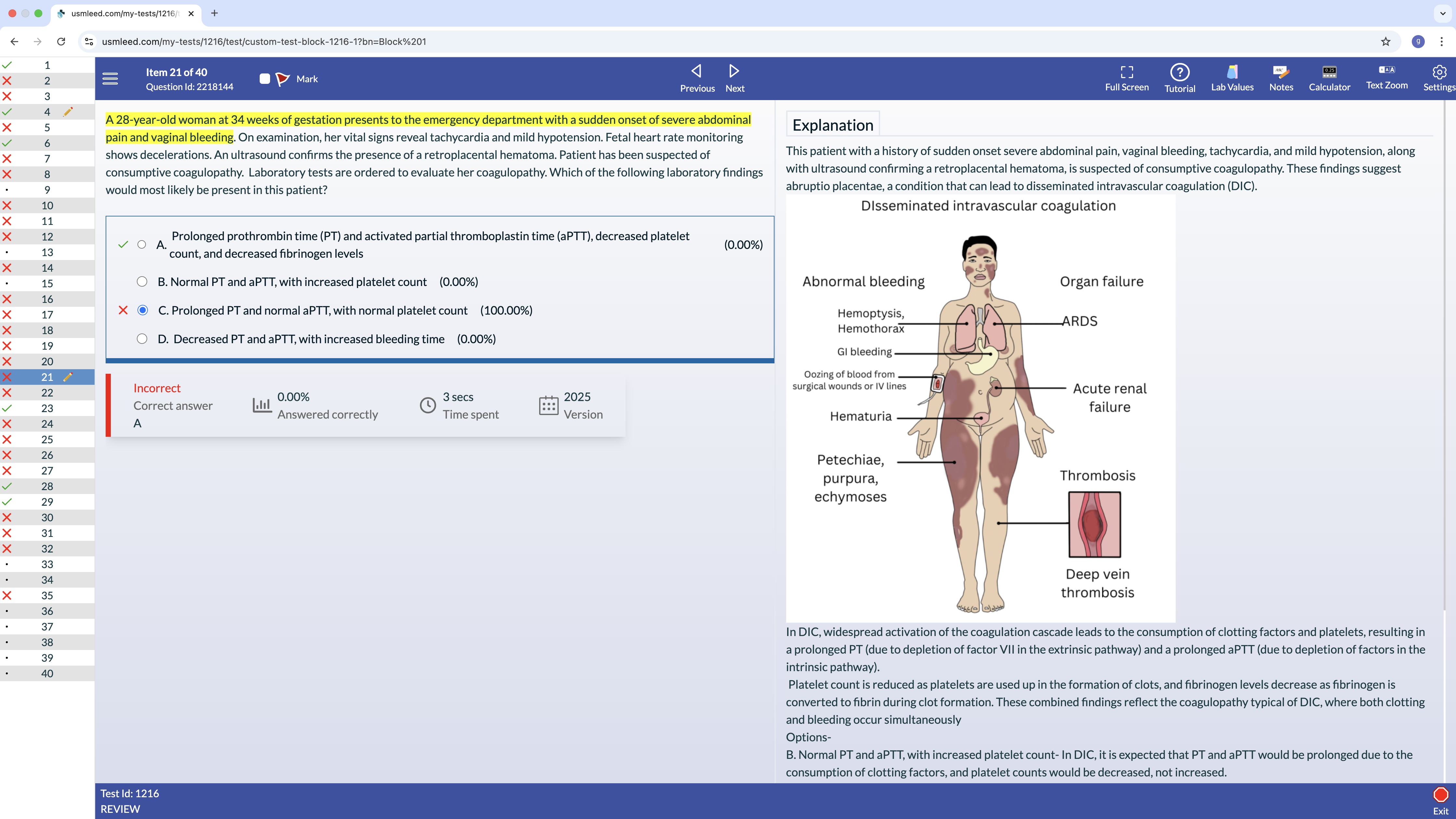Click the REVIEW status label
Screen dimensions: 1456x819
coord(120,809)
